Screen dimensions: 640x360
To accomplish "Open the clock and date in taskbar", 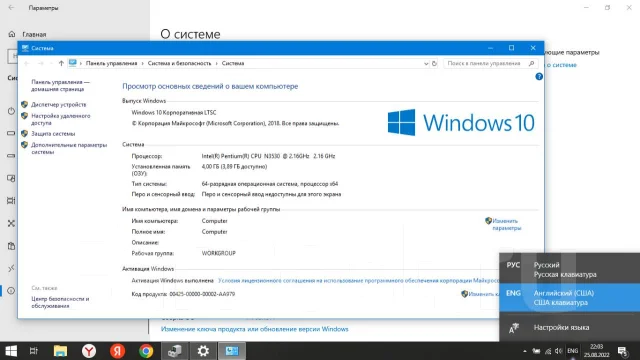I will click(596, 351).
